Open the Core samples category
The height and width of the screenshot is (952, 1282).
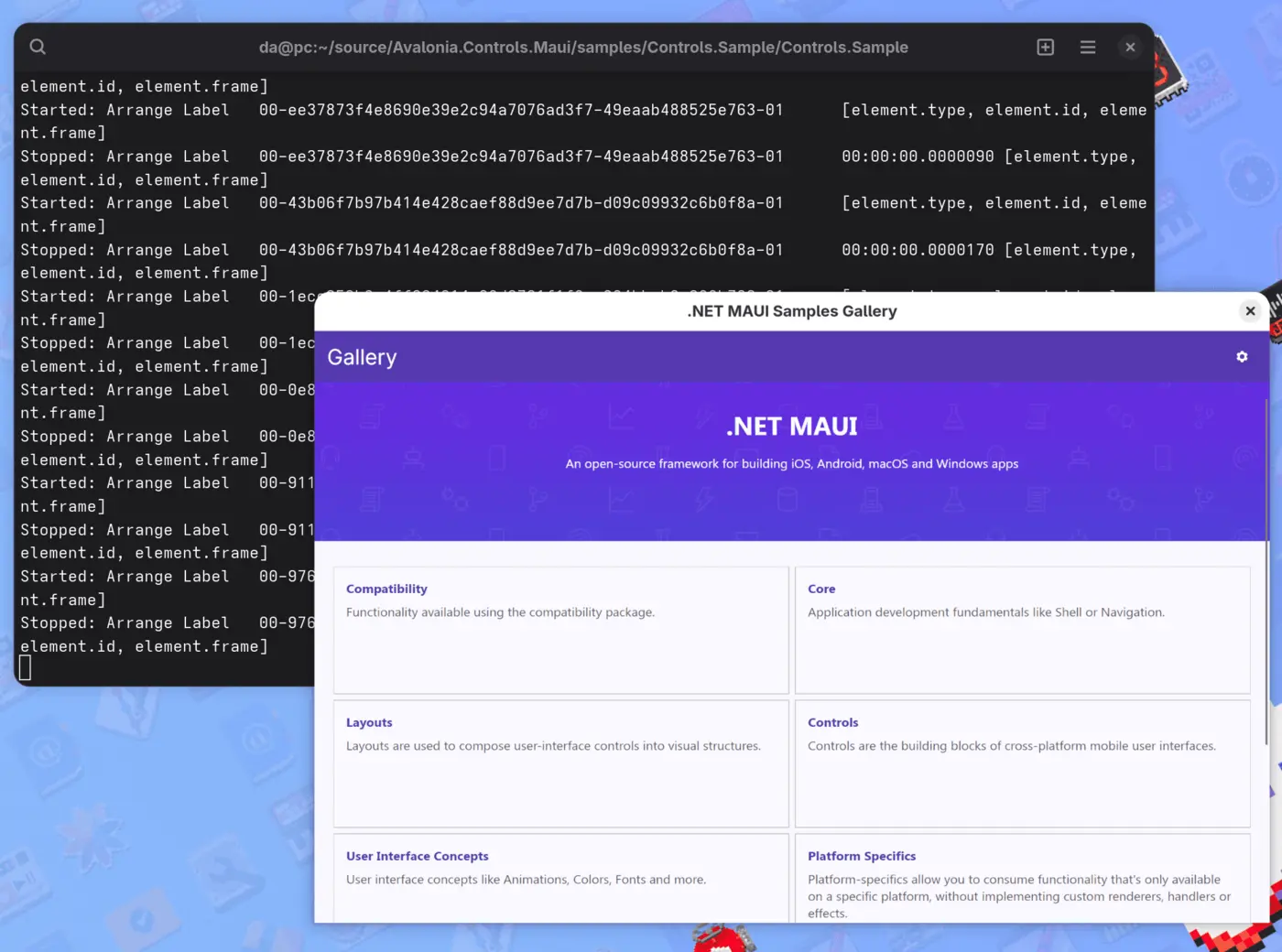point(1023,630)
